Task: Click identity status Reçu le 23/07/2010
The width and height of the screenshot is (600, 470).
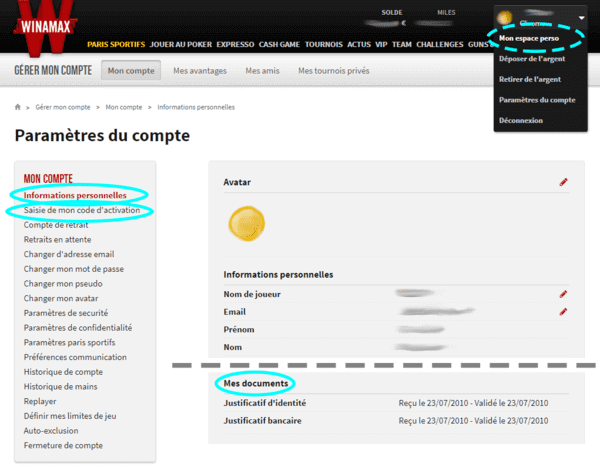Action: (x=434, y=403)
